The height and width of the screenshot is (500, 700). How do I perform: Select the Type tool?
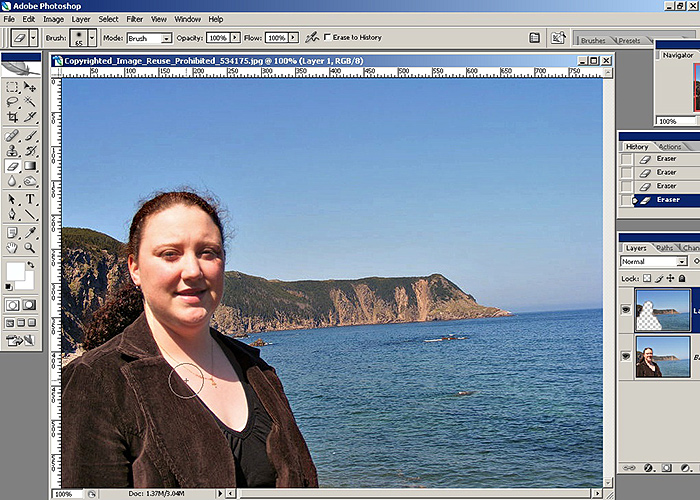click(x=30, y=199)
